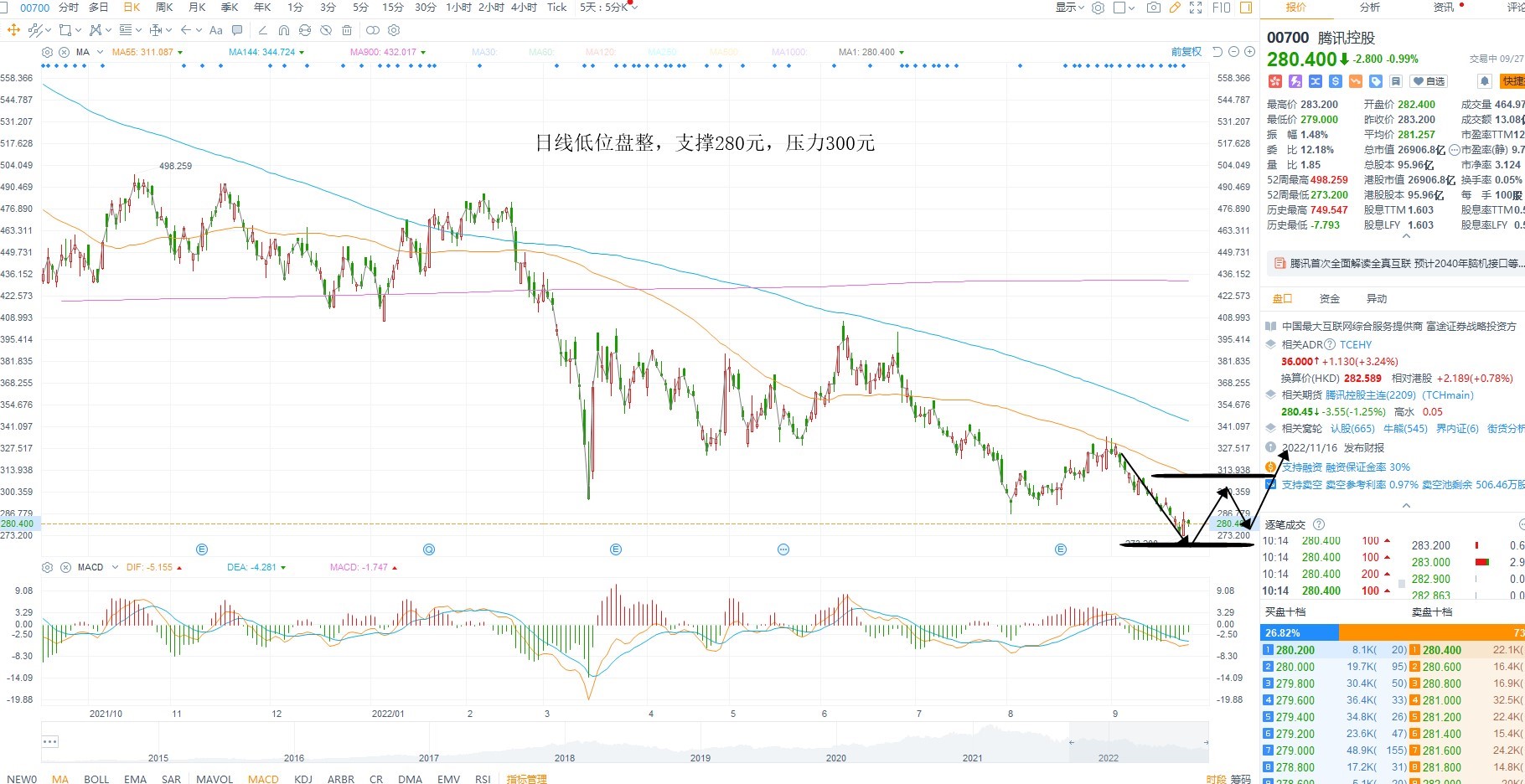Choose the eraser line tool
Screen dimensions: 1525x784
(x=262, y=30)
